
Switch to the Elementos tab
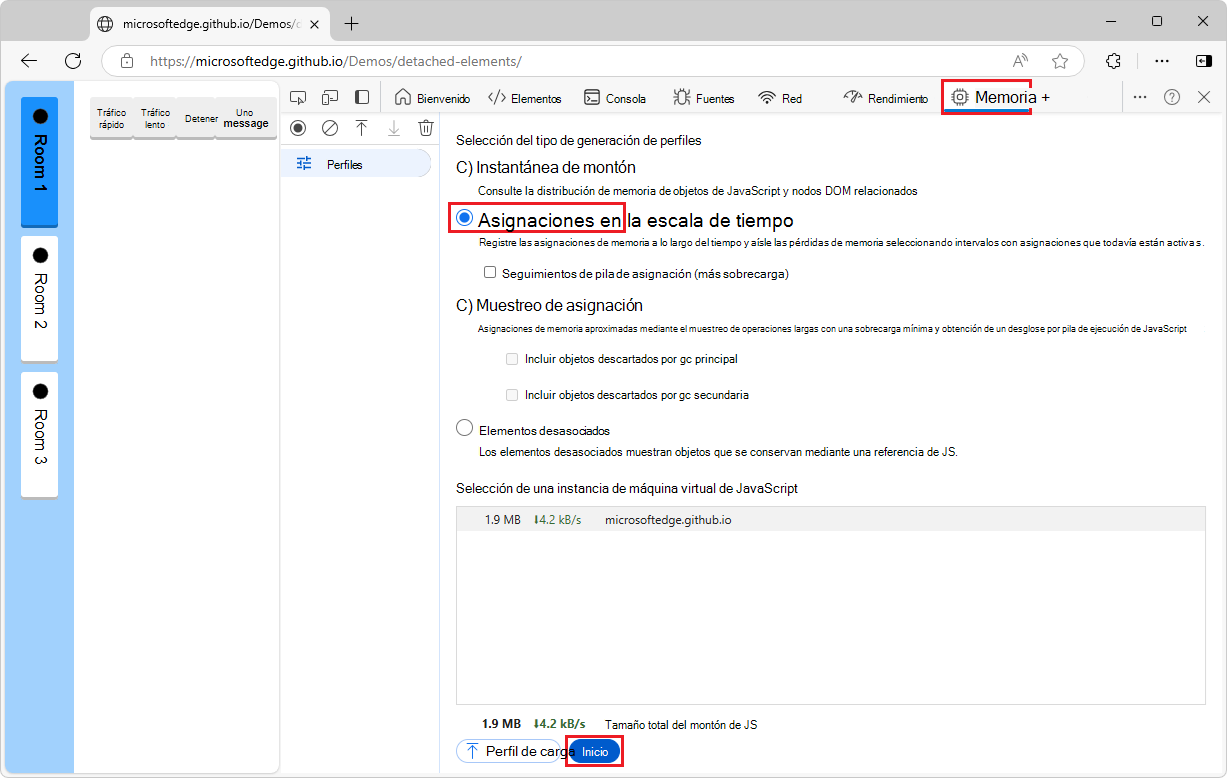point(525,98)
